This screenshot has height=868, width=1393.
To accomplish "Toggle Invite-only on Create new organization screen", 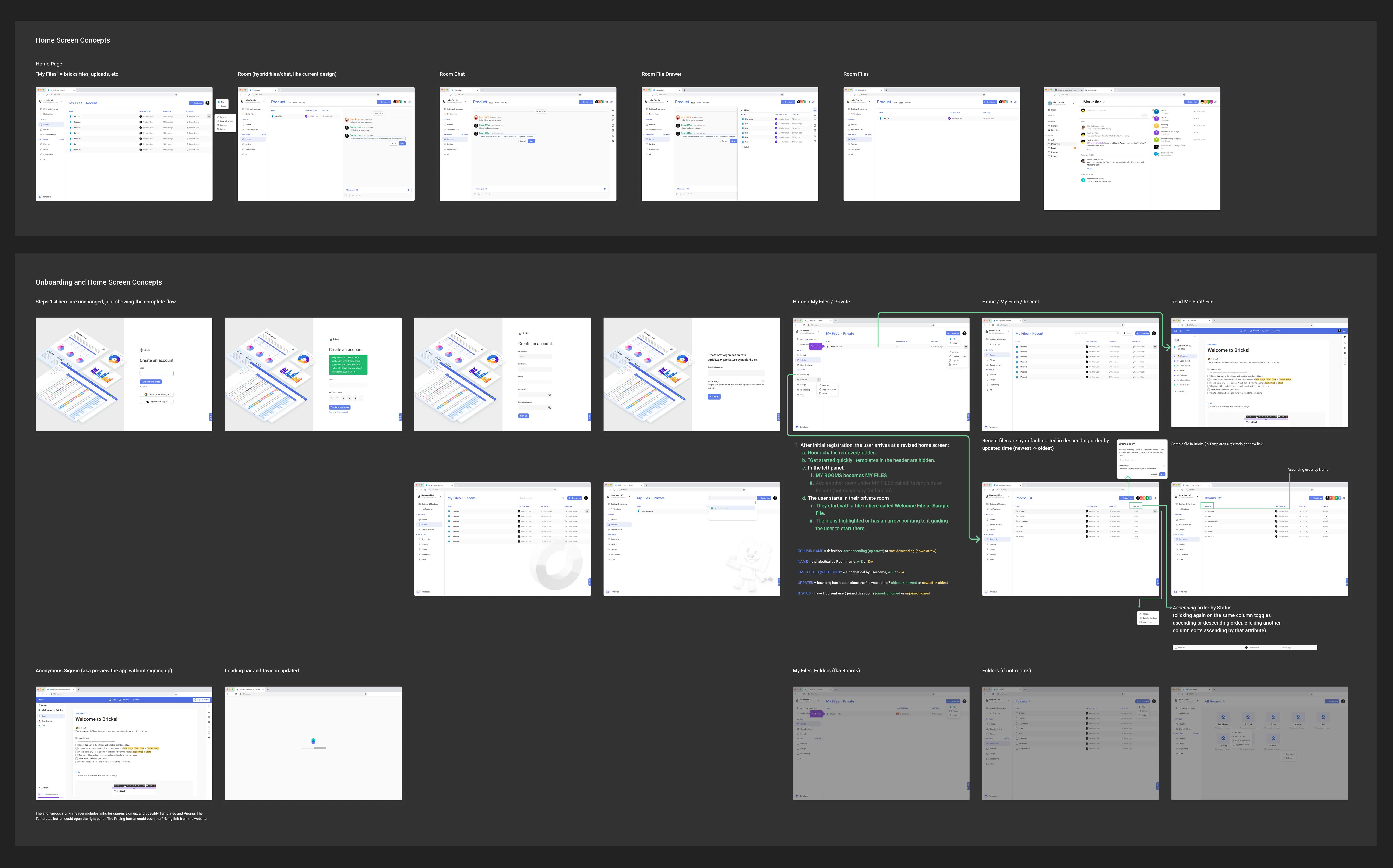I will click(x=762, y=381).
